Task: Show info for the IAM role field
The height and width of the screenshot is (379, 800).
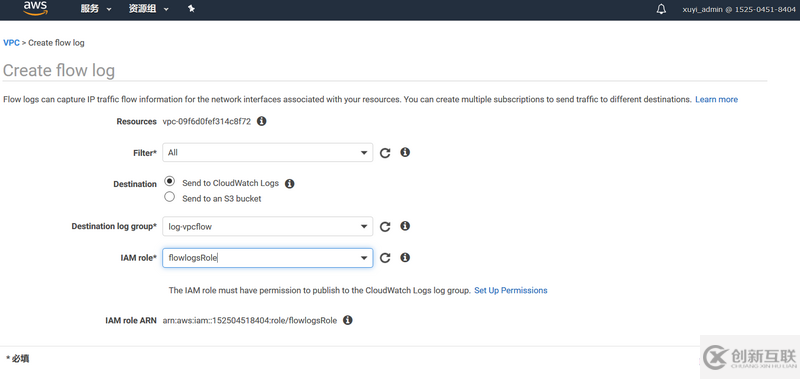Action: pyautogui.click(x=405, y=258)
